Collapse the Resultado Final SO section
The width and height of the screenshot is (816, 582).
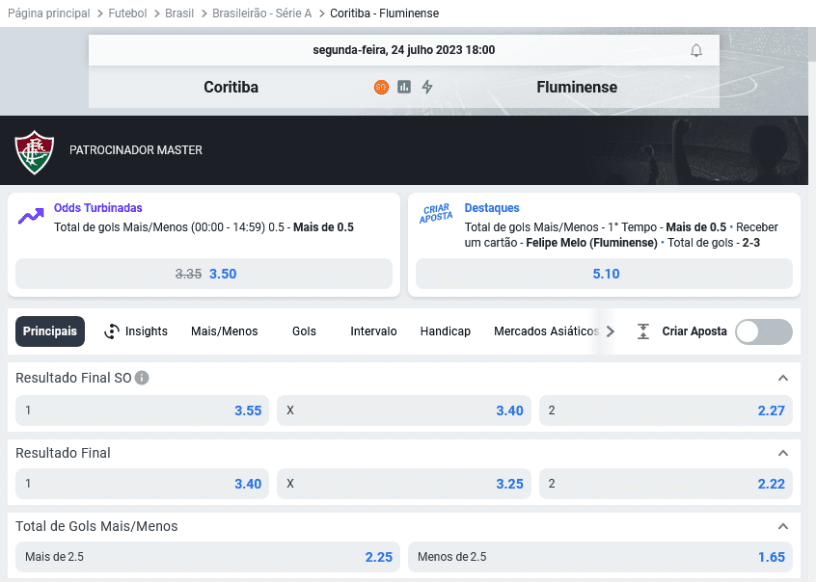tap(783, 378)
